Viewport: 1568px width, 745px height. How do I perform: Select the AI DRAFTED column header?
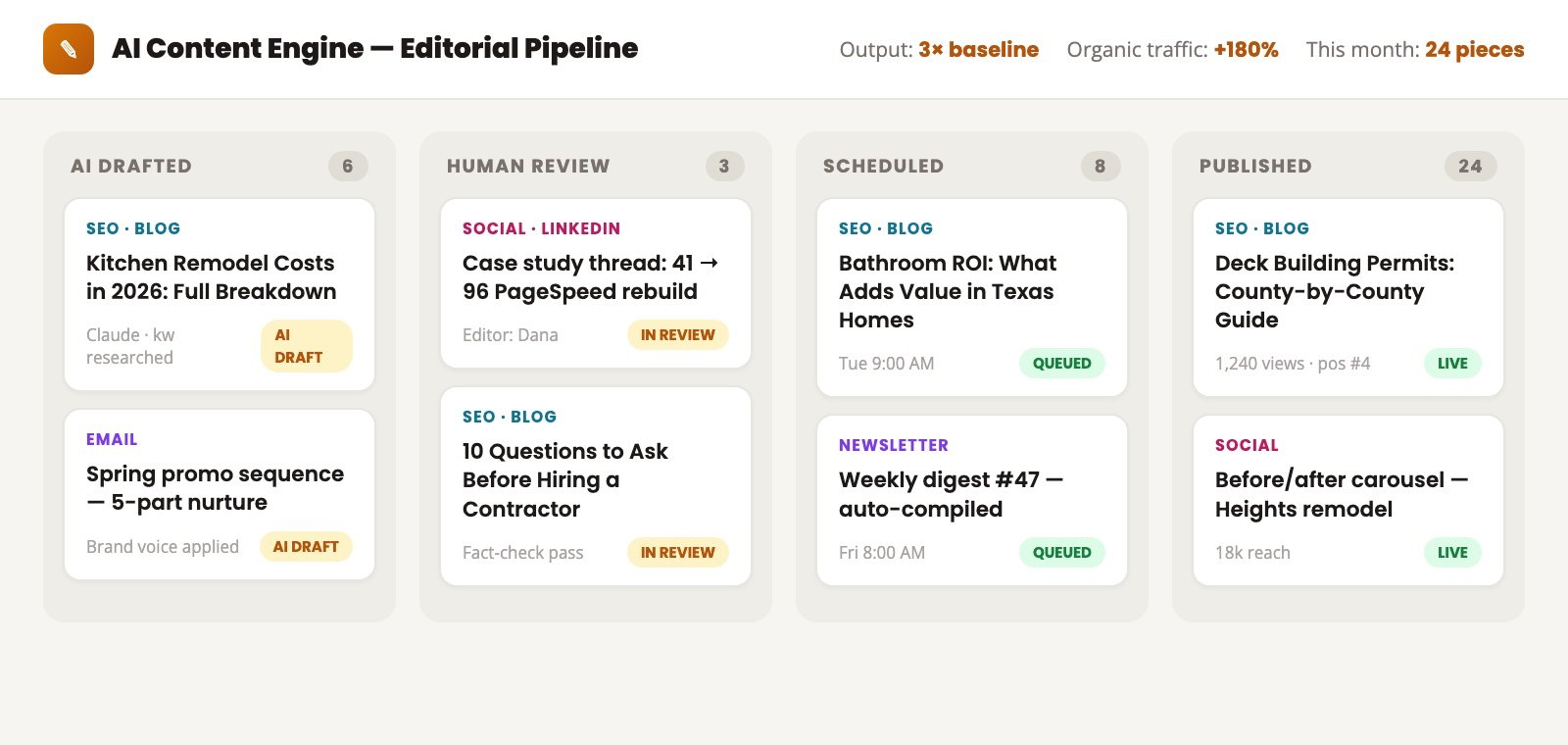click(x=131, y=167)
